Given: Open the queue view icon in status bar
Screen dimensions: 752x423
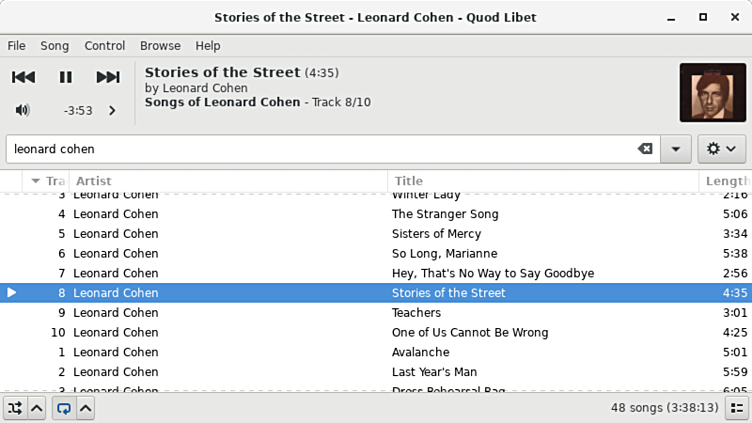Looking at the screenshot, I should coord(736,408).
